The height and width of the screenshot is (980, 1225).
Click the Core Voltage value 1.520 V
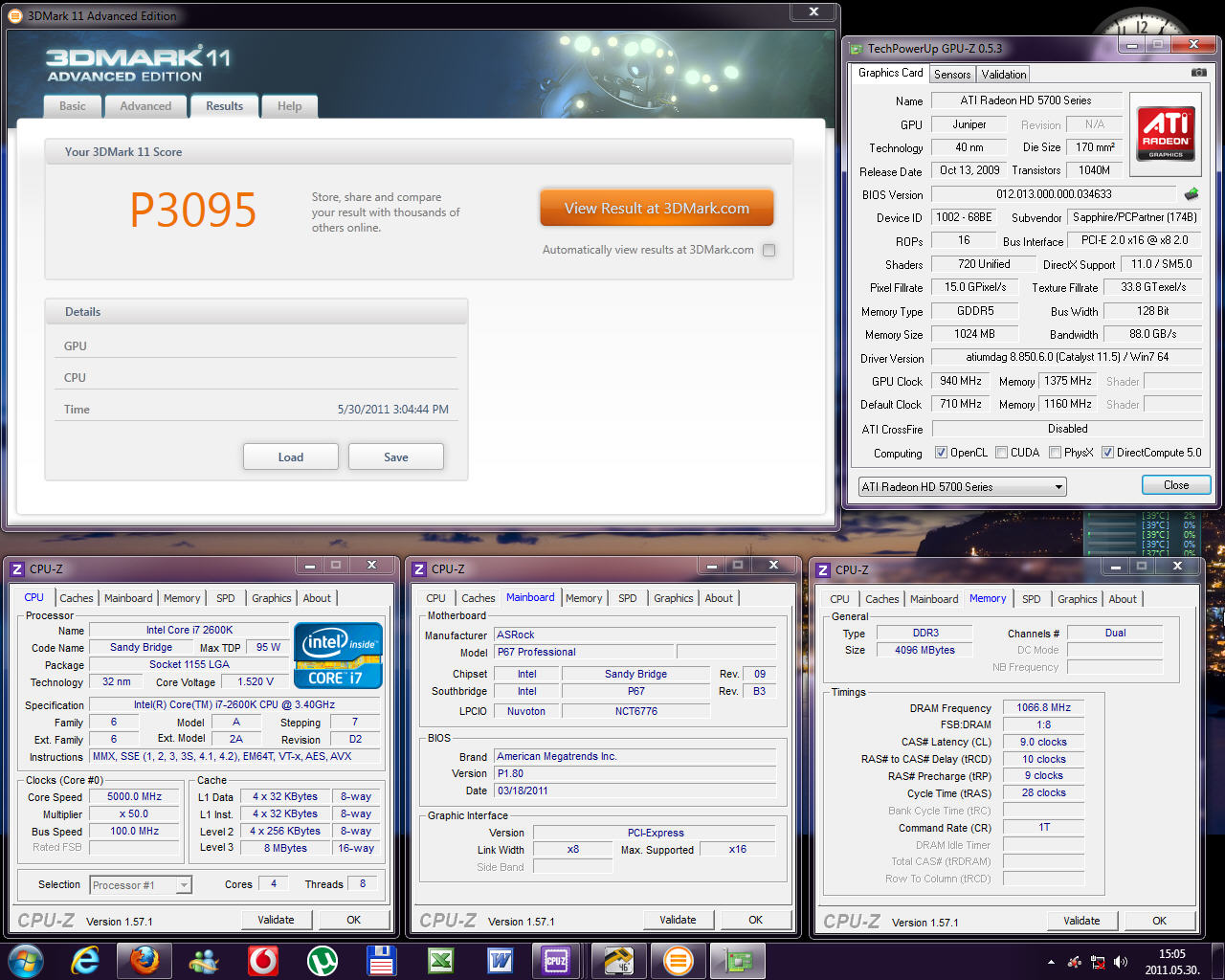pyautogui.click(x=256, y=682)
